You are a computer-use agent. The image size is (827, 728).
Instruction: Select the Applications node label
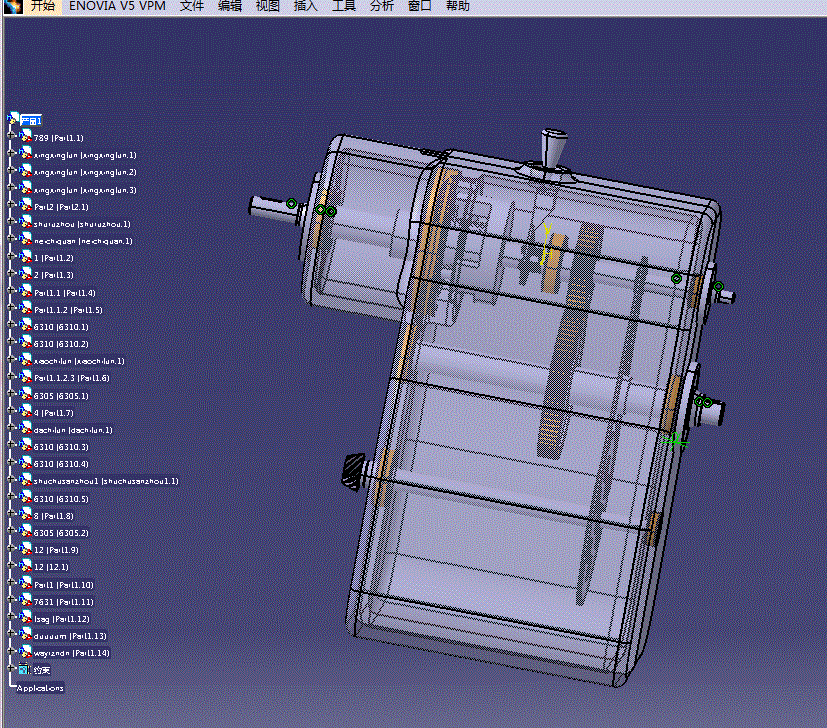click(40, 688)
